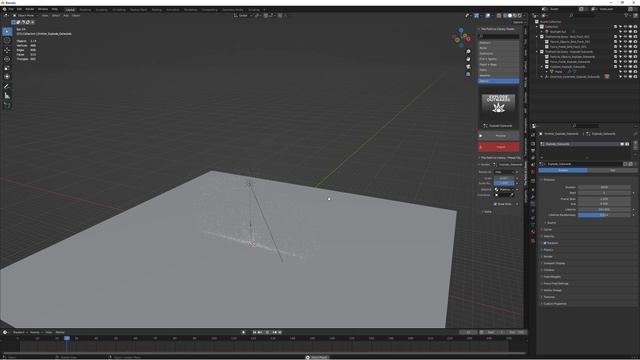This screenshot has height=360, width=640.
Task: Toggle Explode_Outwards particle system viewport visibility
Action: tap(622, 144)
